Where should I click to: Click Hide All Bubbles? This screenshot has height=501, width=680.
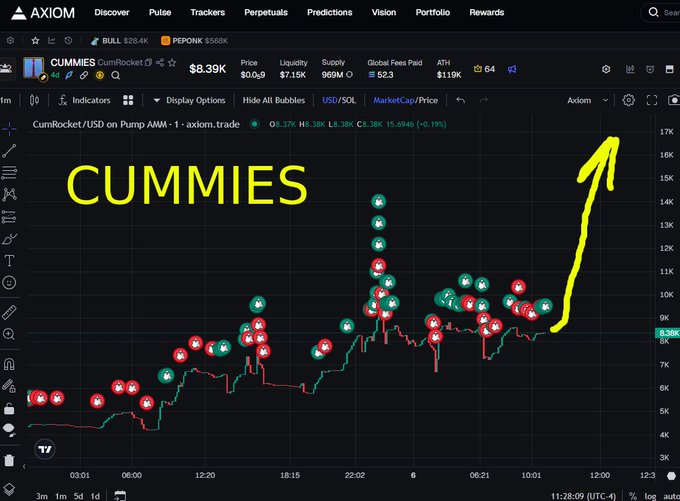click(274, 101)
